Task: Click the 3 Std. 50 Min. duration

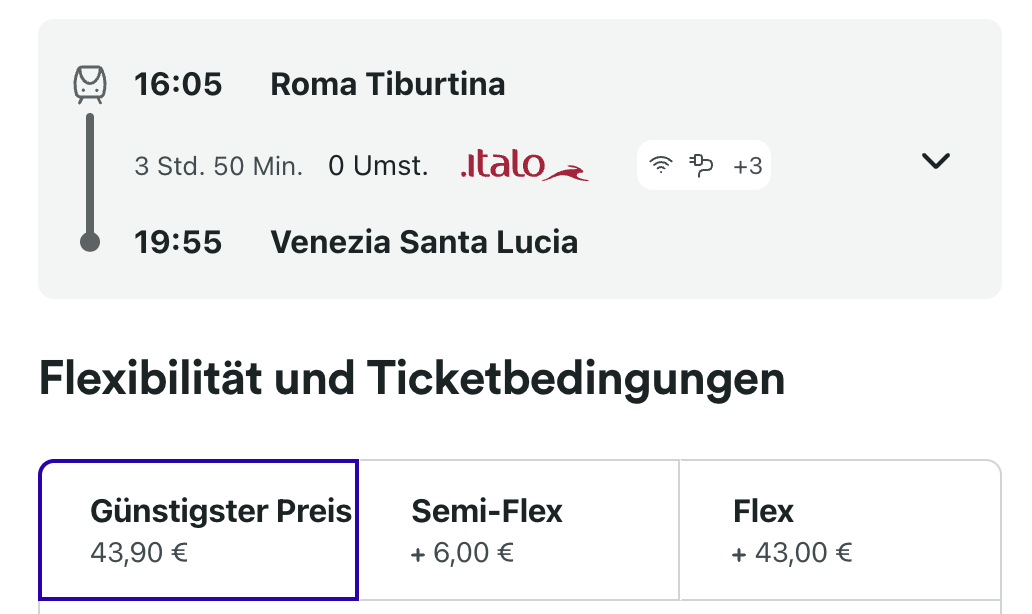Action: [x=218, y=166]
